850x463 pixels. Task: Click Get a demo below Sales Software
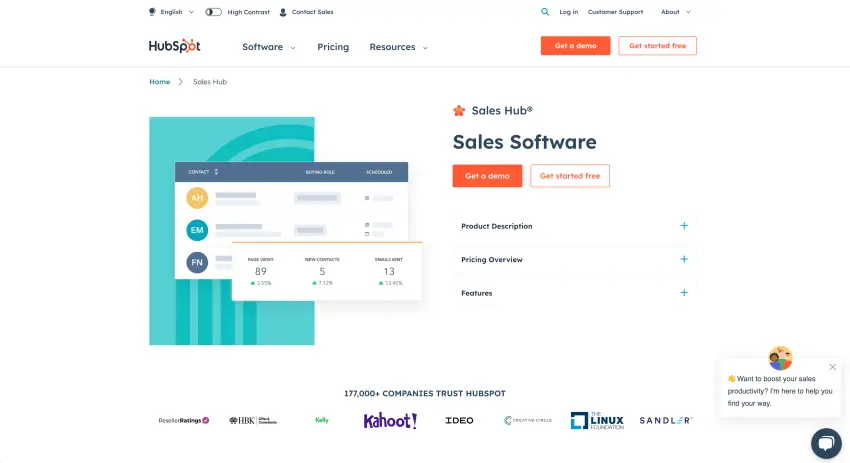(x=487, y=176)
